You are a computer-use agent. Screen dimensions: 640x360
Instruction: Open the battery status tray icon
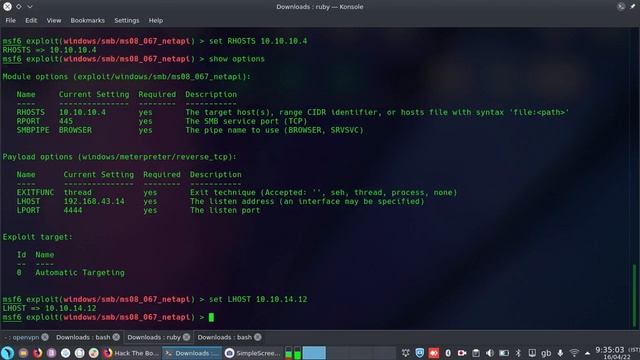click(504, 353)
